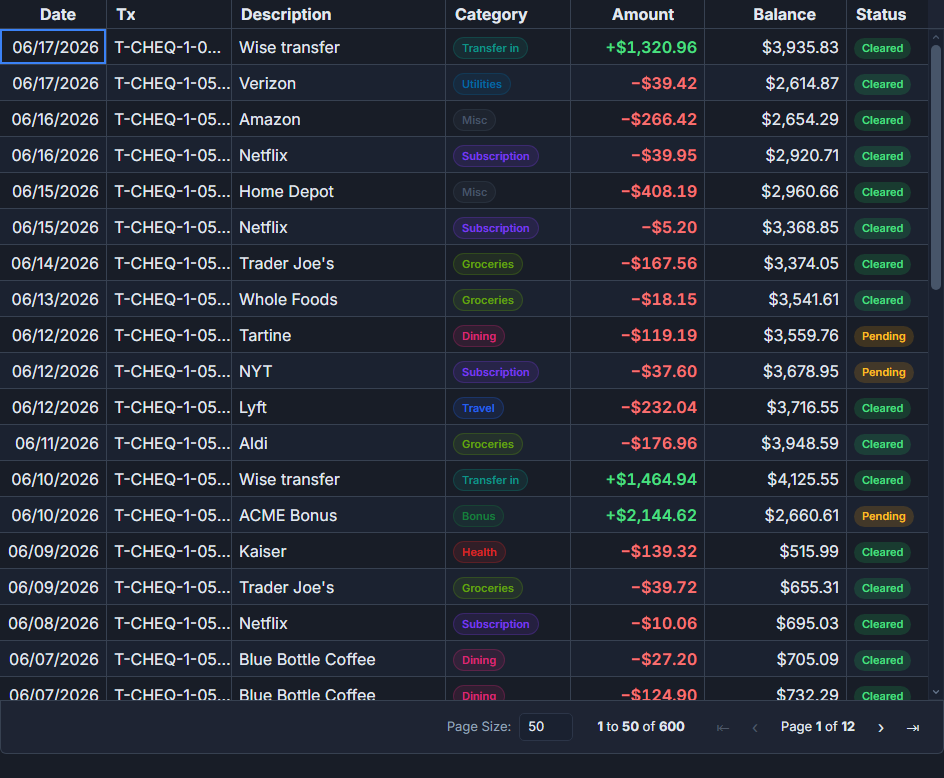
Task: Select the Aldi description cell
Action: (338, 443)
